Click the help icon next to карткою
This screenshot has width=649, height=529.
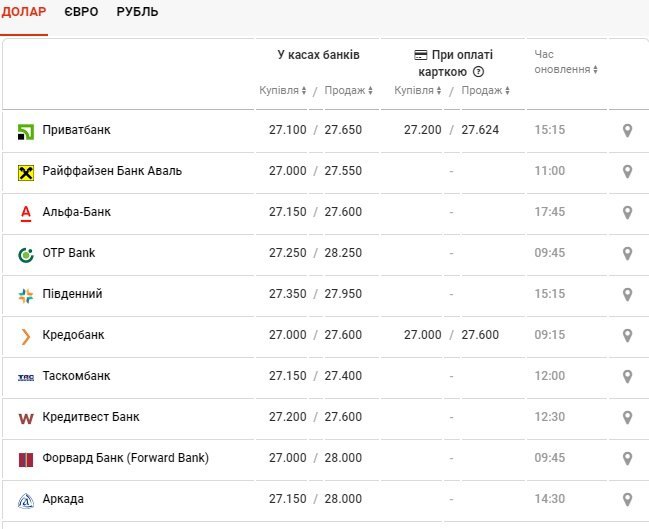478,72
